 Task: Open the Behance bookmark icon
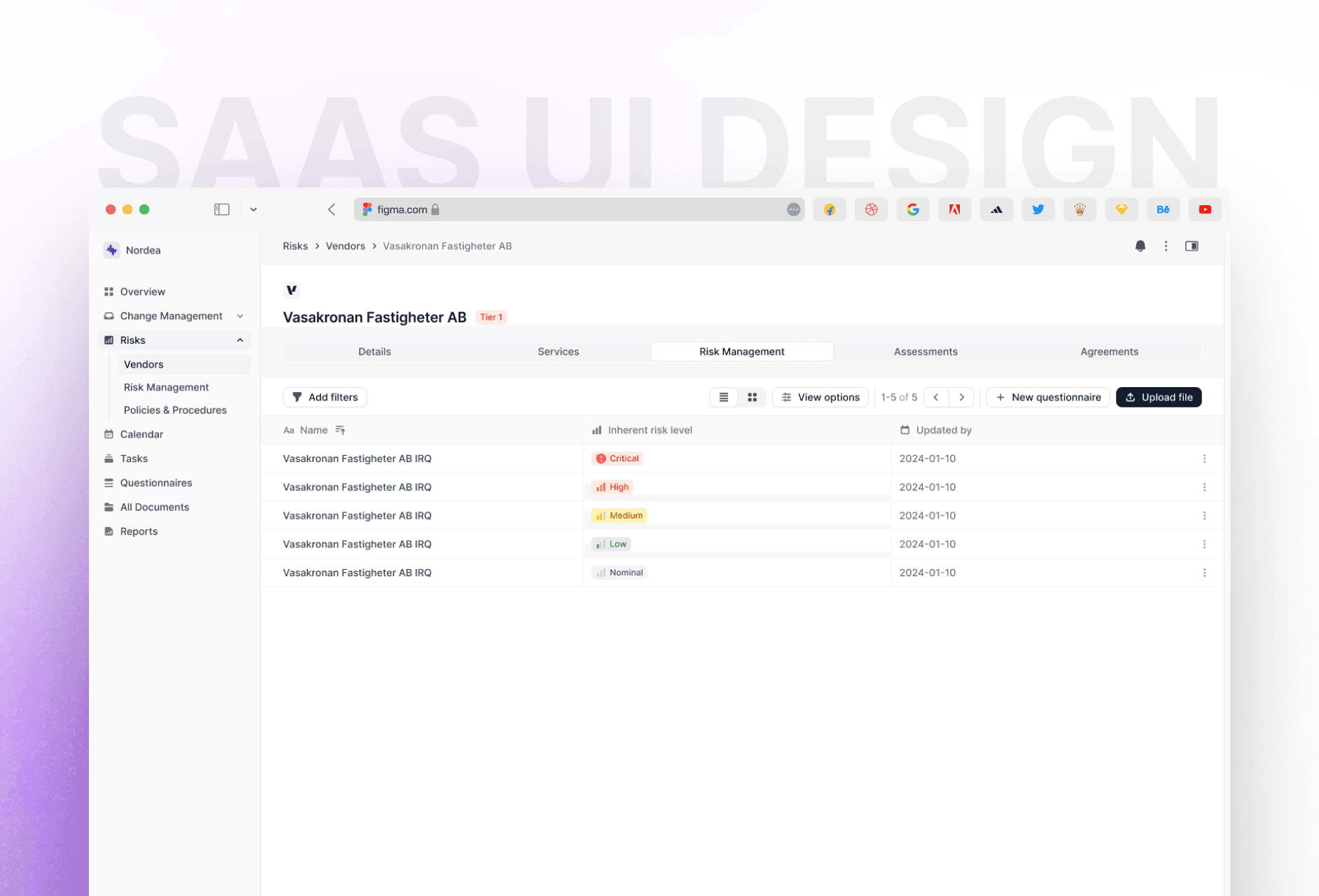coord(1163,209)
